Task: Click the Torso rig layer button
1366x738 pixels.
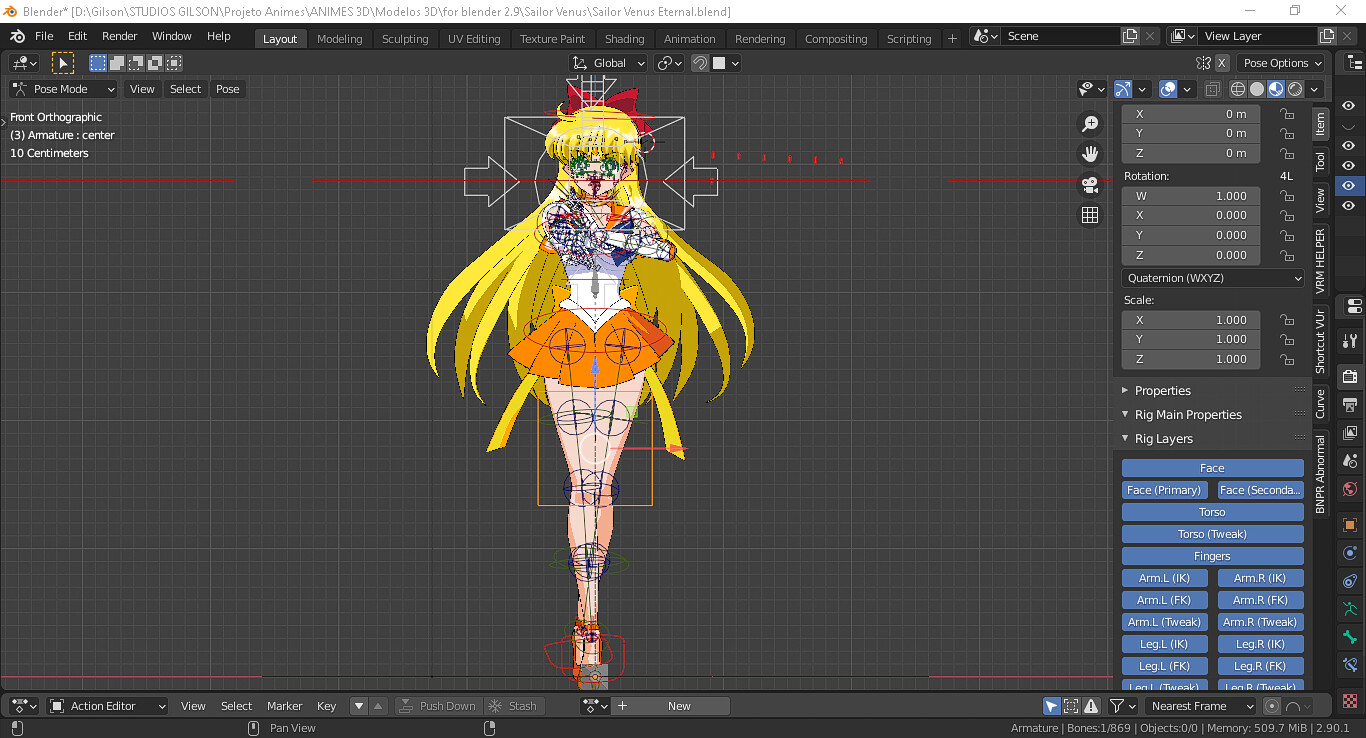Action: tap(1212, 512)
